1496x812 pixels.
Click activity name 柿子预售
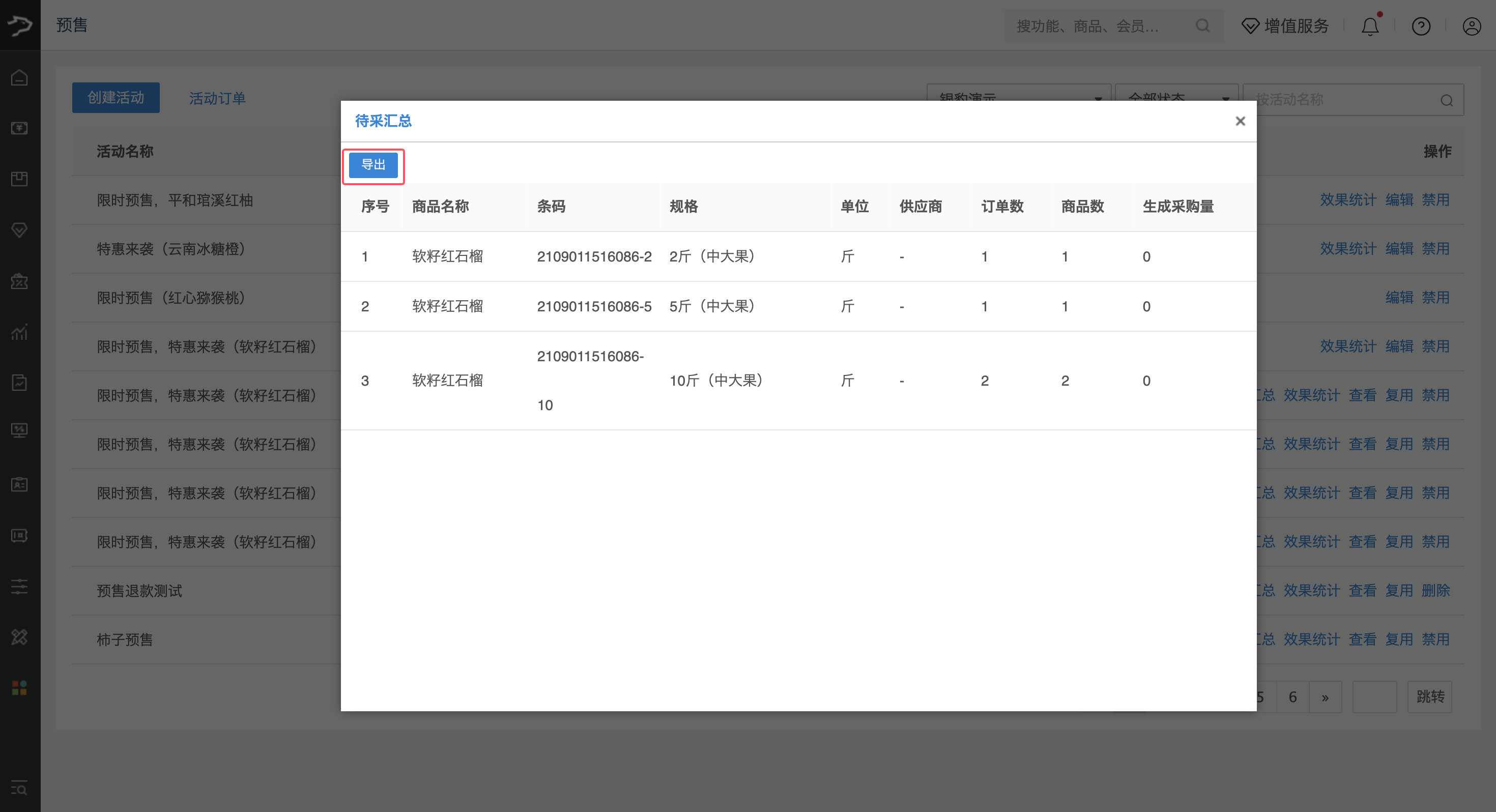[125, 640]
